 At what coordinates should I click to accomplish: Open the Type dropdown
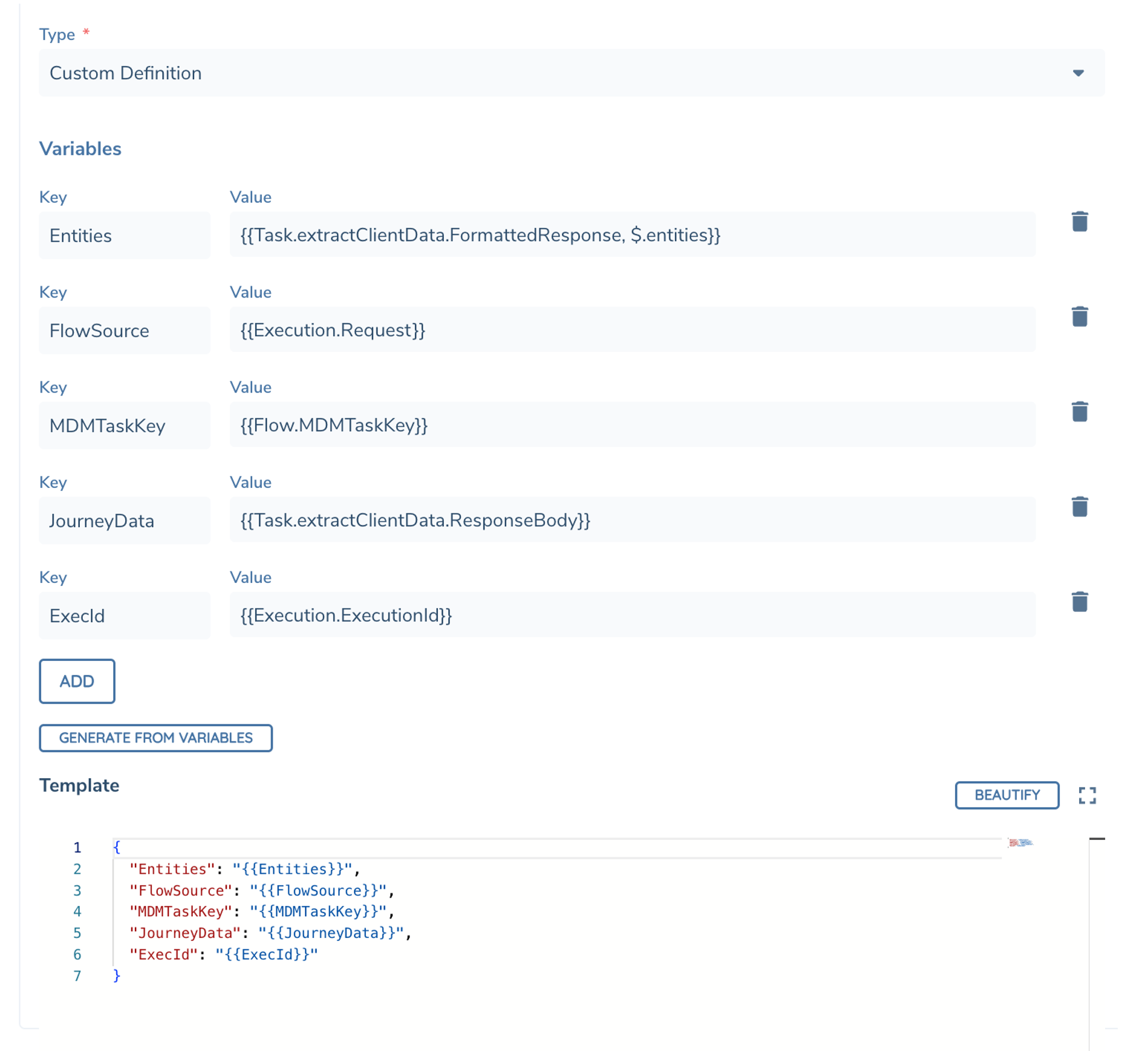pos(1078,73)
